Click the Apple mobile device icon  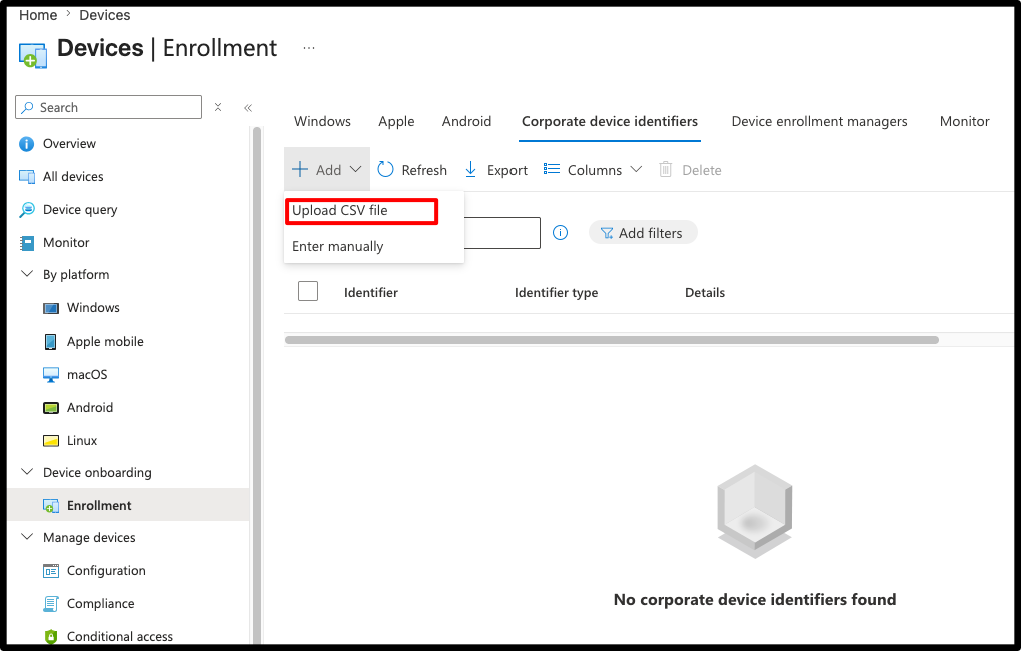pos(50,342)
